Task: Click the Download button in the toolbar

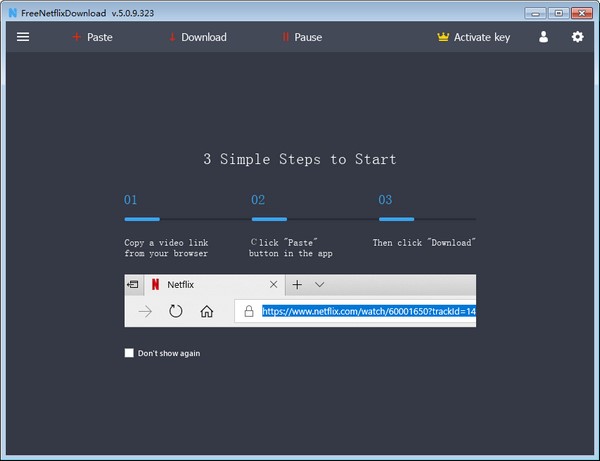Action: pyautogui.click(x=198, y=37)
